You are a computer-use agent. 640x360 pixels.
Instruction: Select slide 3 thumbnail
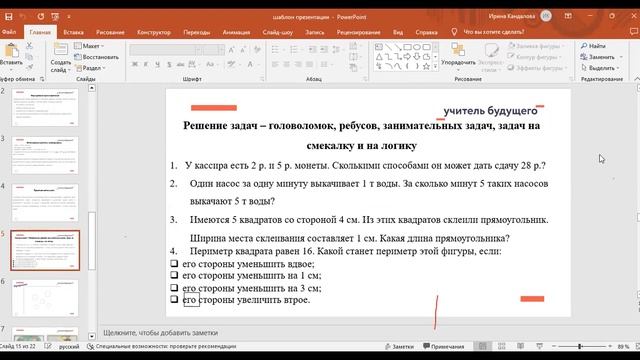coord(45,156)
